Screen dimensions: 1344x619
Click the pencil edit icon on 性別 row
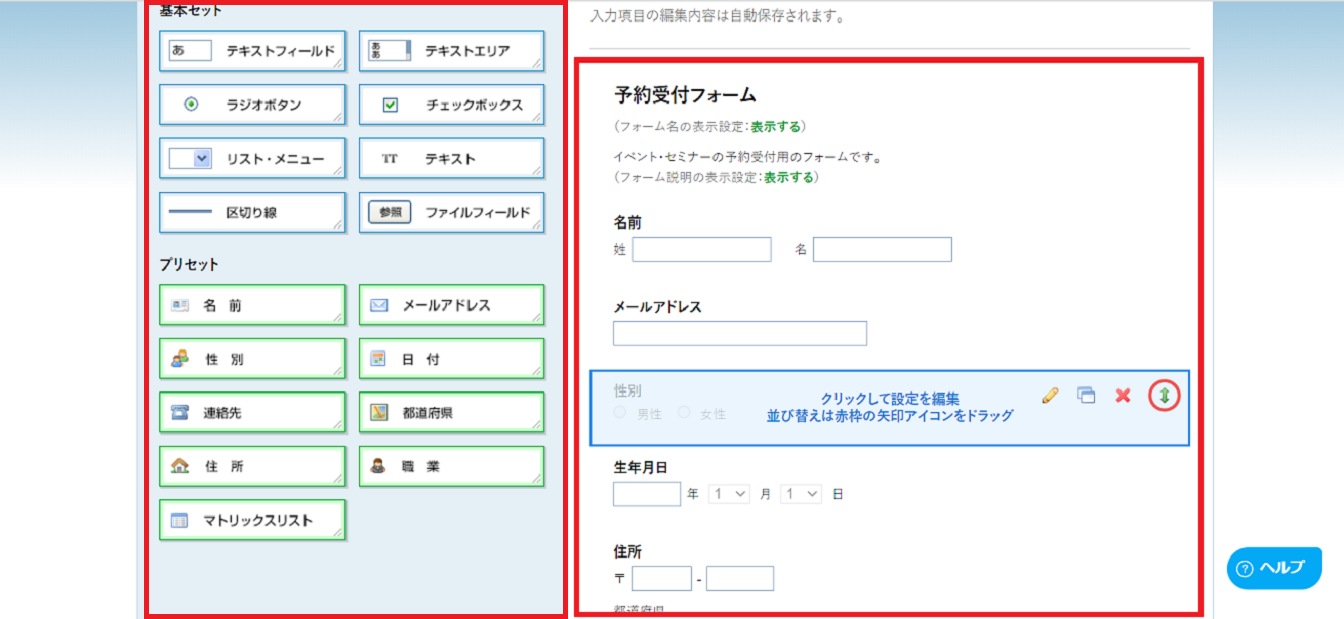coord(1049,395)
